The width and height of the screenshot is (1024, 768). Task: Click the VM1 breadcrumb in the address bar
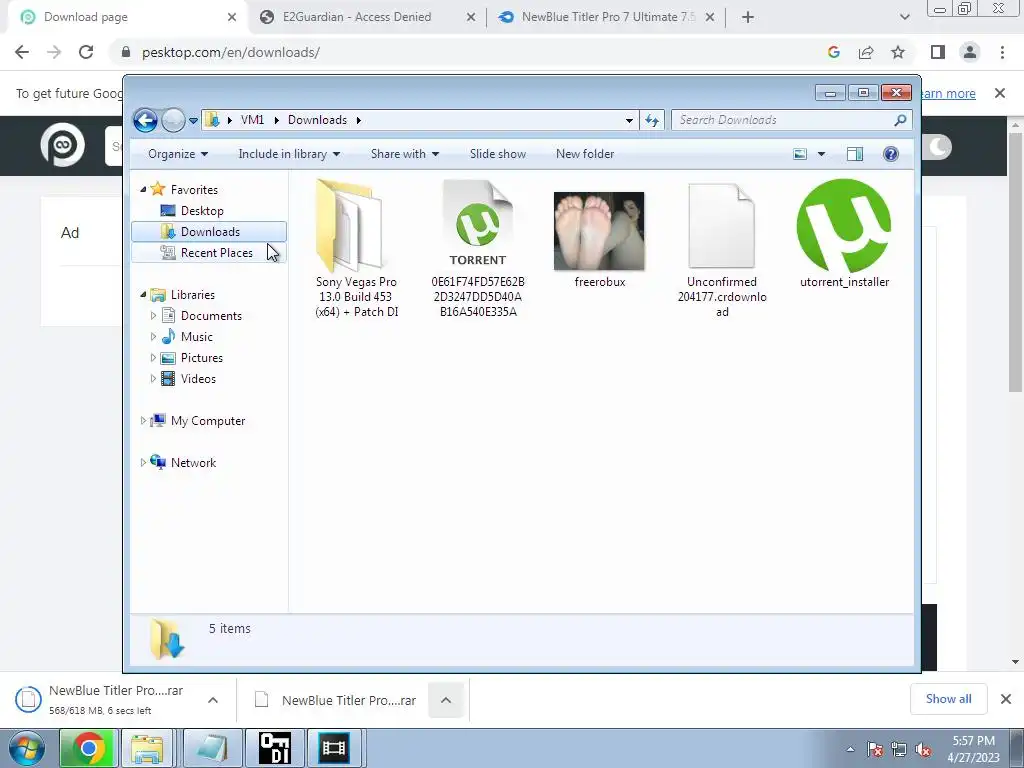click(x=252, y=120)
